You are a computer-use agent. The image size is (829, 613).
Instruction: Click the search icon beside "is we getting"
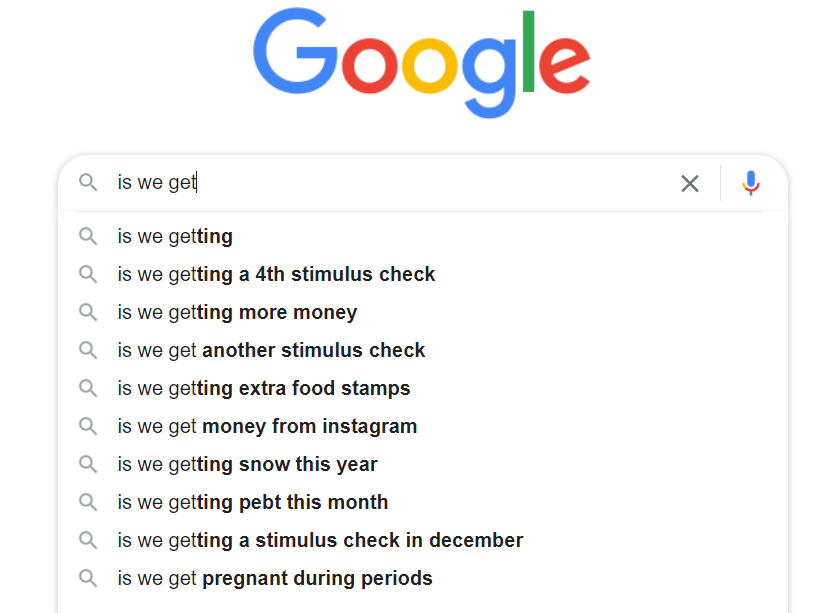[x=88, y=236]
